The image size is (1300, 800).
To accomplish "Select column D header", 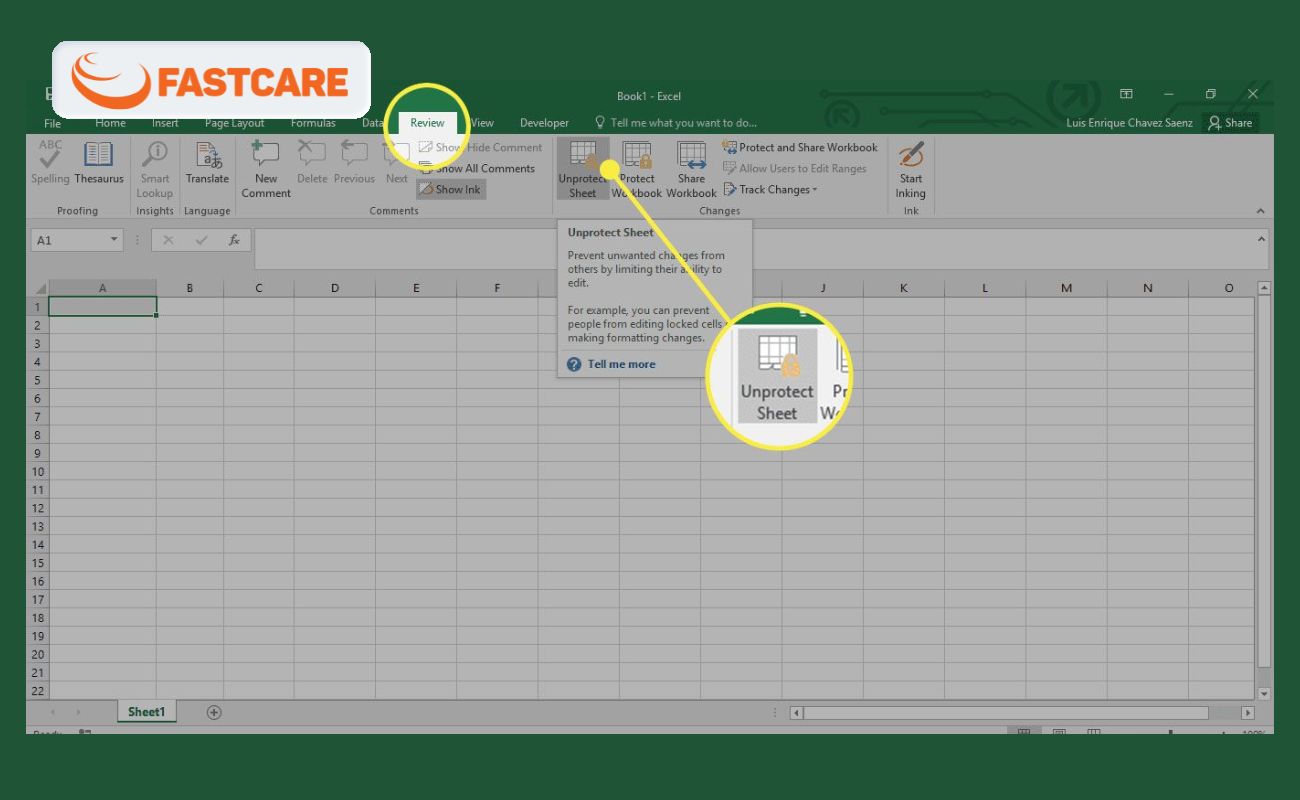I will coord(334,288).
